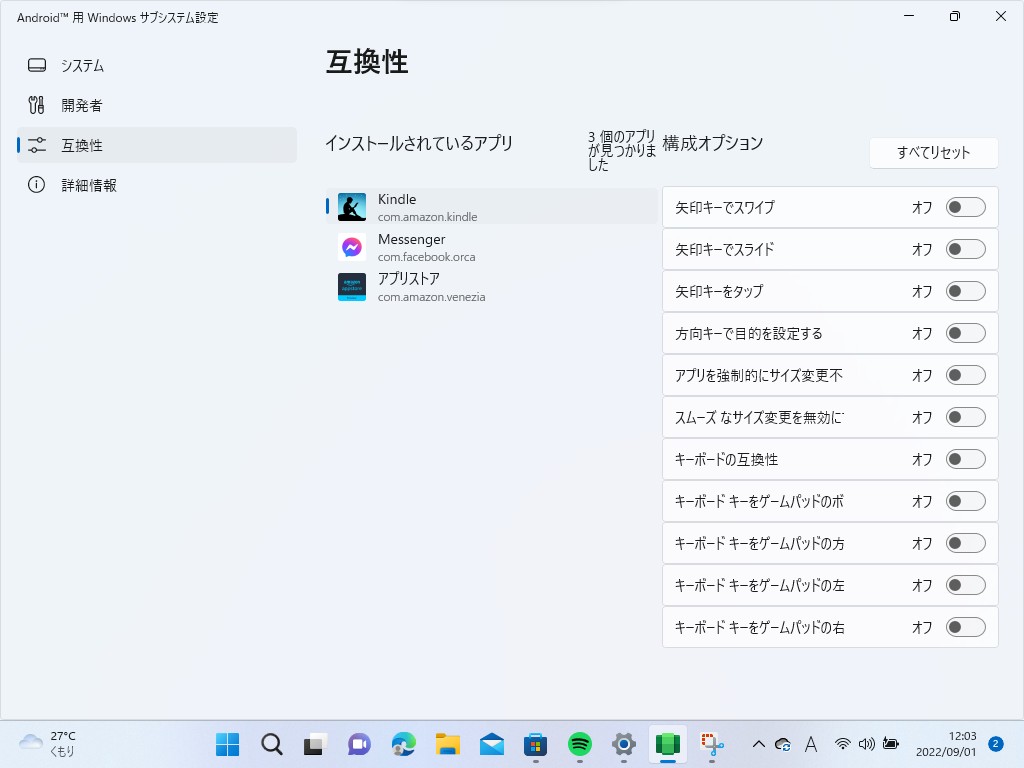Image resolution: width=1024 pixels, height=768 pixels.
Task: Click the Windows Start button
Action: [x=227, y=744]
